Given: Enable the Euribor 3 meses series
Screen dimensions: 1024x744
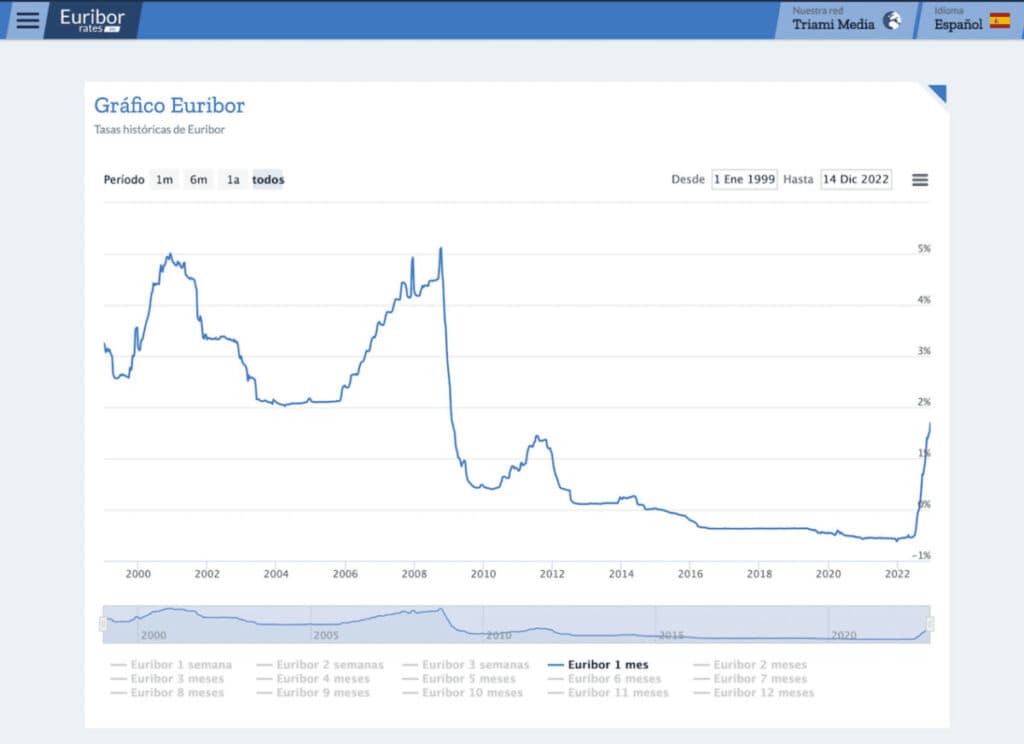Looking at the screenshot, I should click(x=168, y=679).
